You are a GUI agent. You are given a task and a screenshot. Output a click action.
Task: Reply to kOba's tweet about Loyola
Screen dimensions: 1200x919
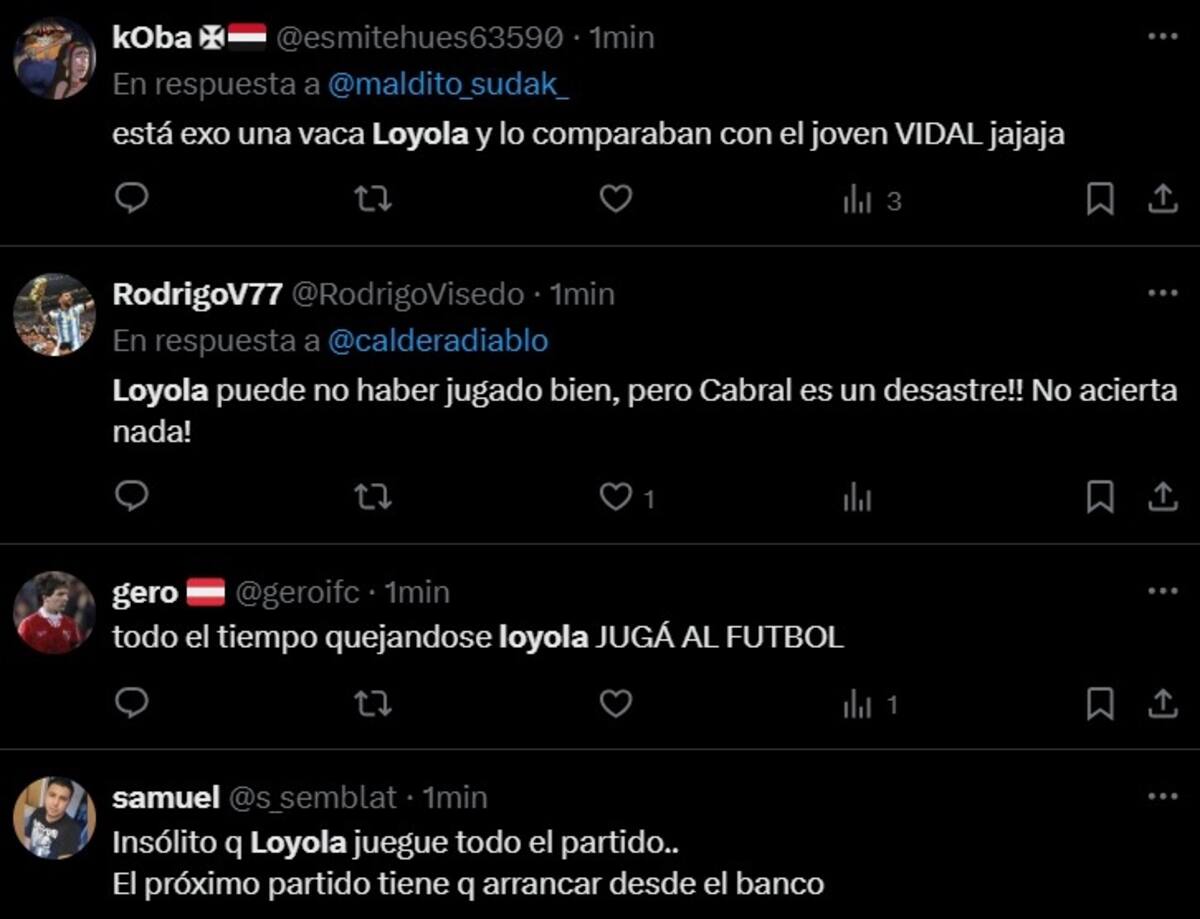point(132,200)
